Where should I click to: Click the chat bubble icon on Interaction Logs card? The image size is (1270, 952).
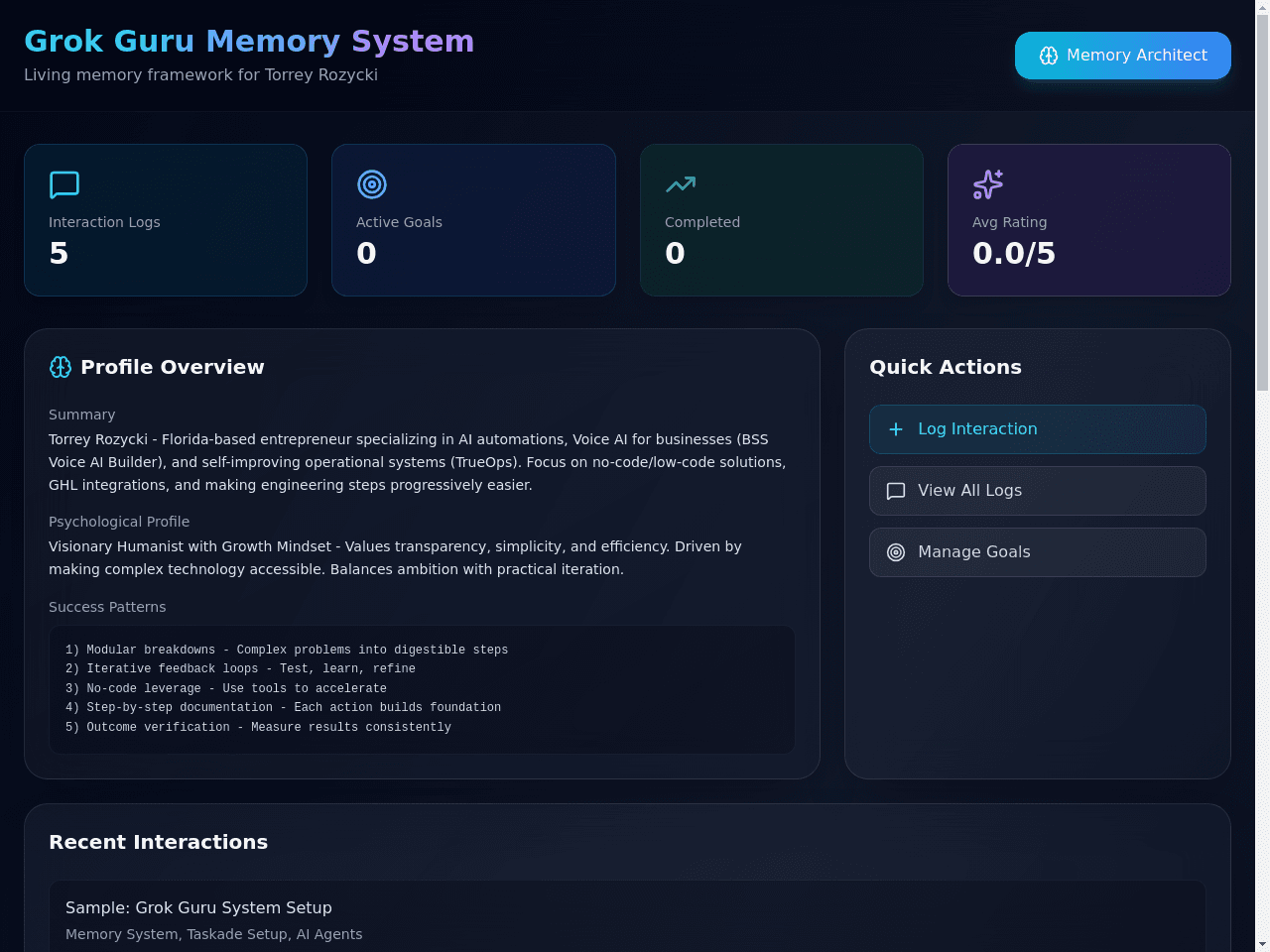pos(64,184)
